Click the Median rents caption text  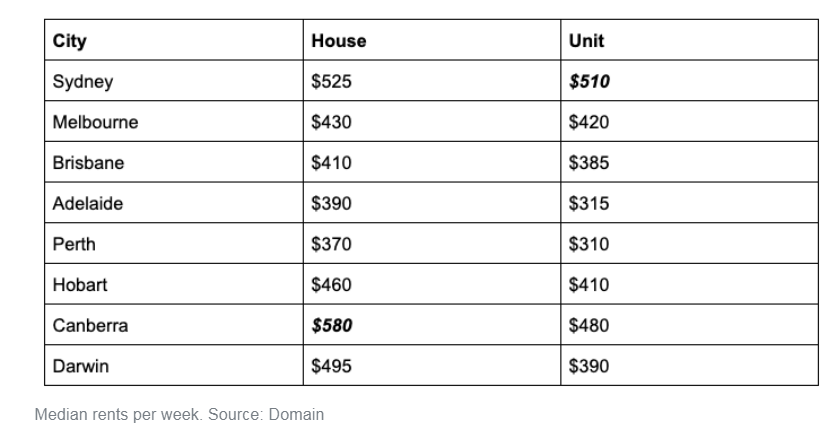point(179,415)
